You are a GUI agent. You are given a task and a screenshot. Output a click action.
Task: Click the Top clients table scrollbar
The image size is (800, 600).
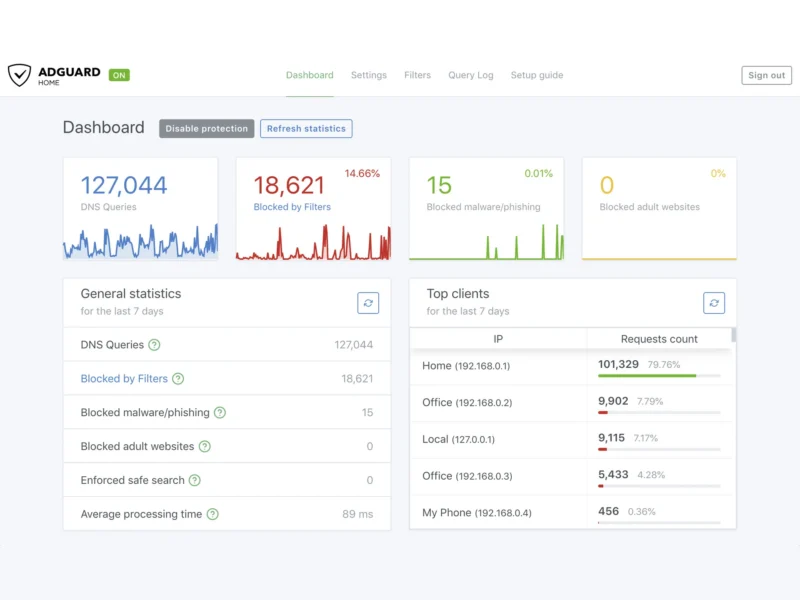[734, 335]
